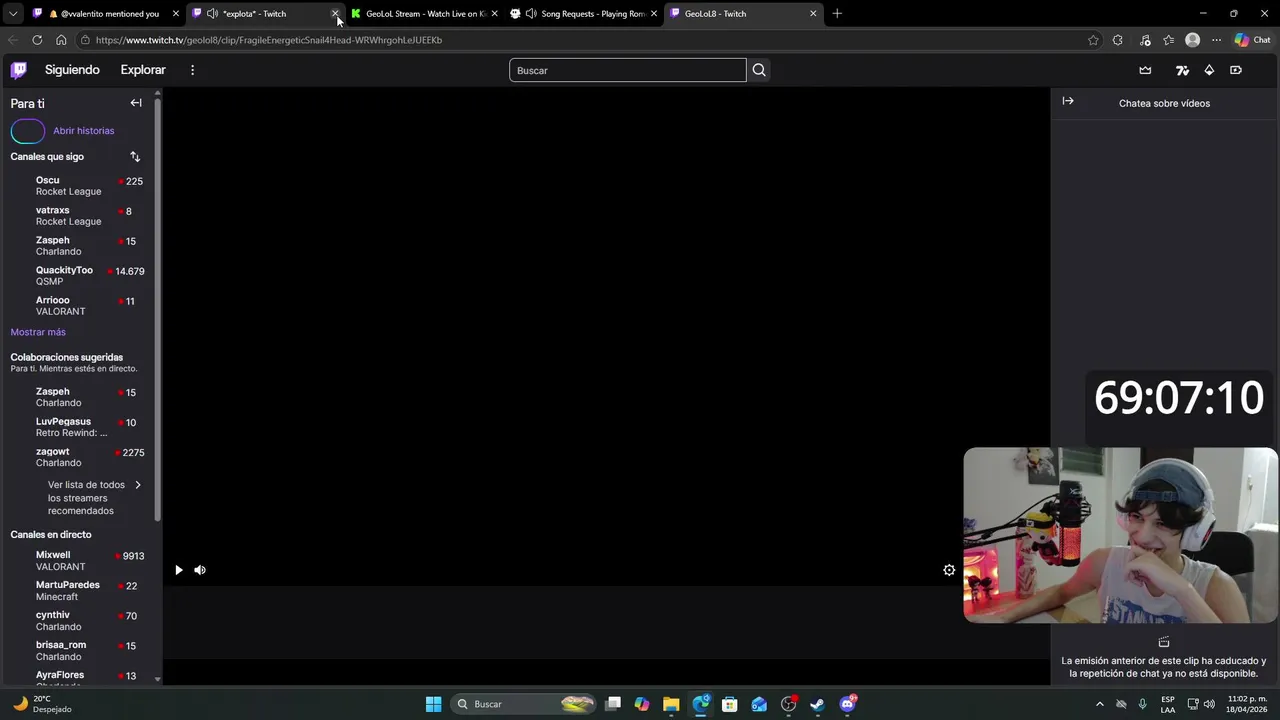1280x720 pixels.
Task: Reload the page with the refresh icon
Action: point(37,40)
